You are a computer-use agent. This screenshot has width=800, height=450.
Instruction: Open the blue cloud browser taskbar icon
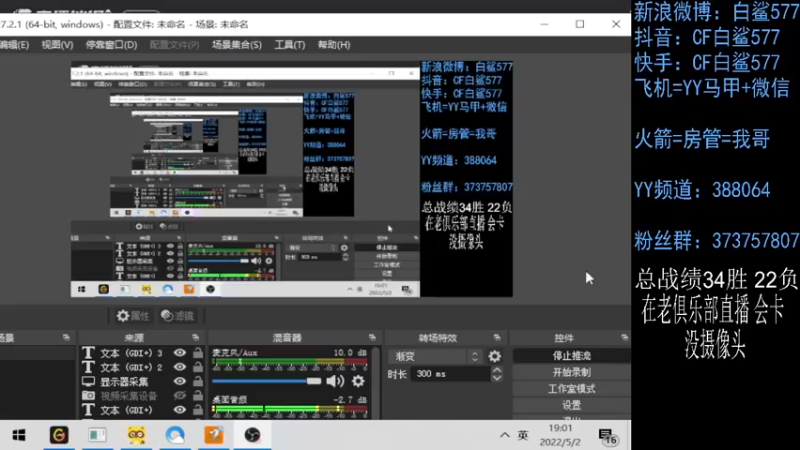click(x=175, y=435)
